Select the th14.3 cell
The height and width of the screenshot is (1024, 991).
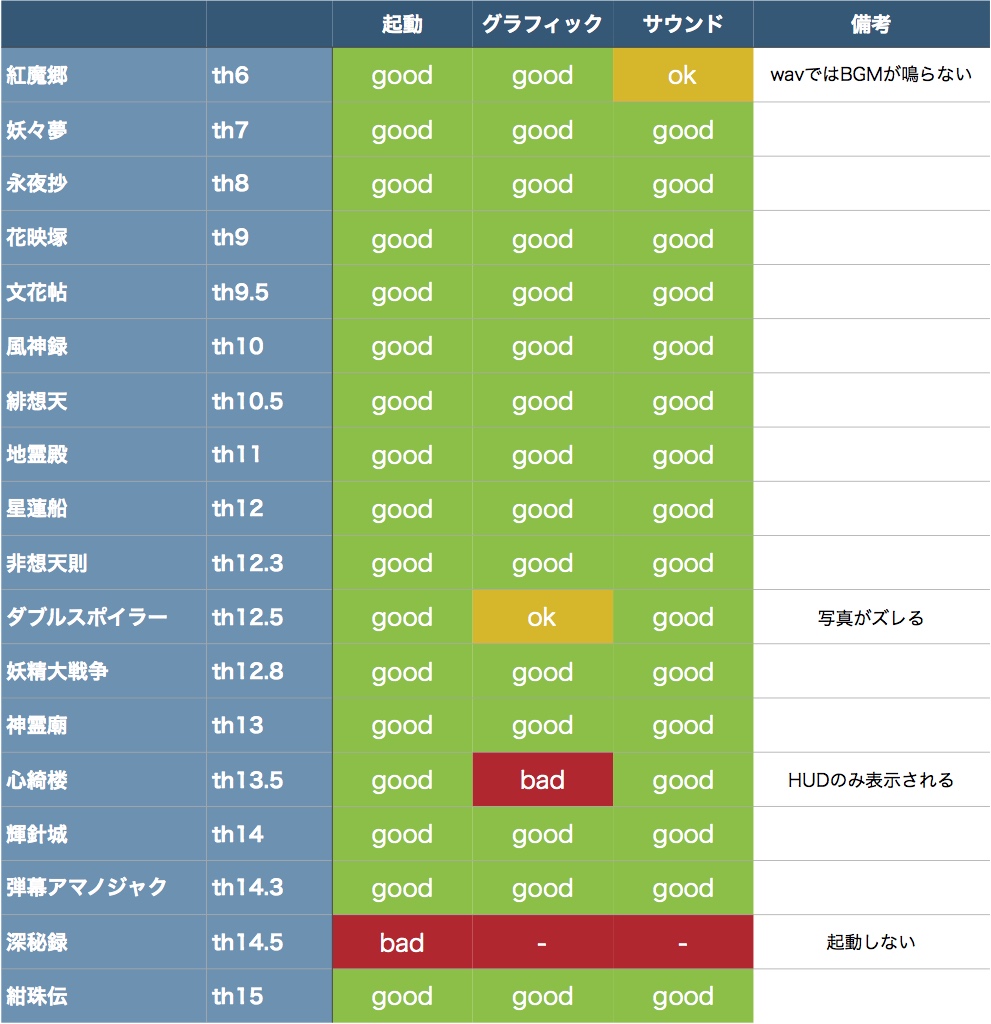coord(269,888)
